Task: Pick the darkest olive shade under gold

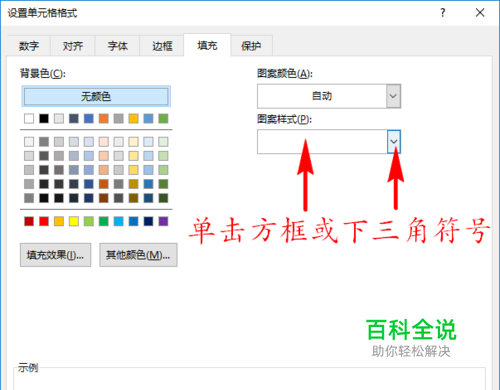Action: point(133,198)
